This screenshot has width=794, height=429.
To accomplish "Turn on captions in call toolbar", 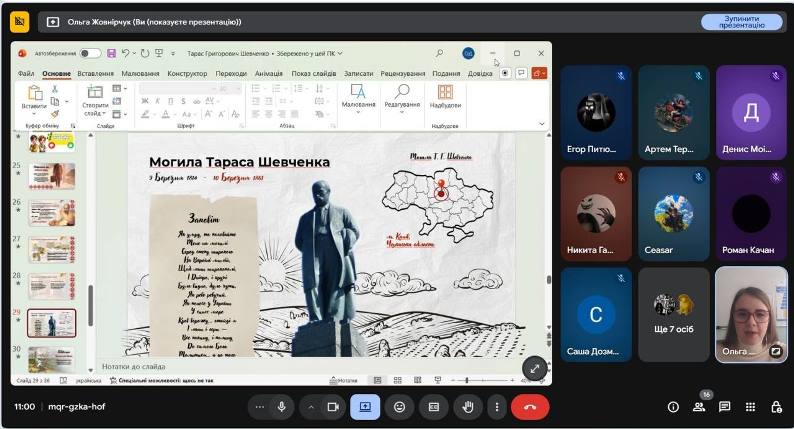I will (x=434, y=407).
